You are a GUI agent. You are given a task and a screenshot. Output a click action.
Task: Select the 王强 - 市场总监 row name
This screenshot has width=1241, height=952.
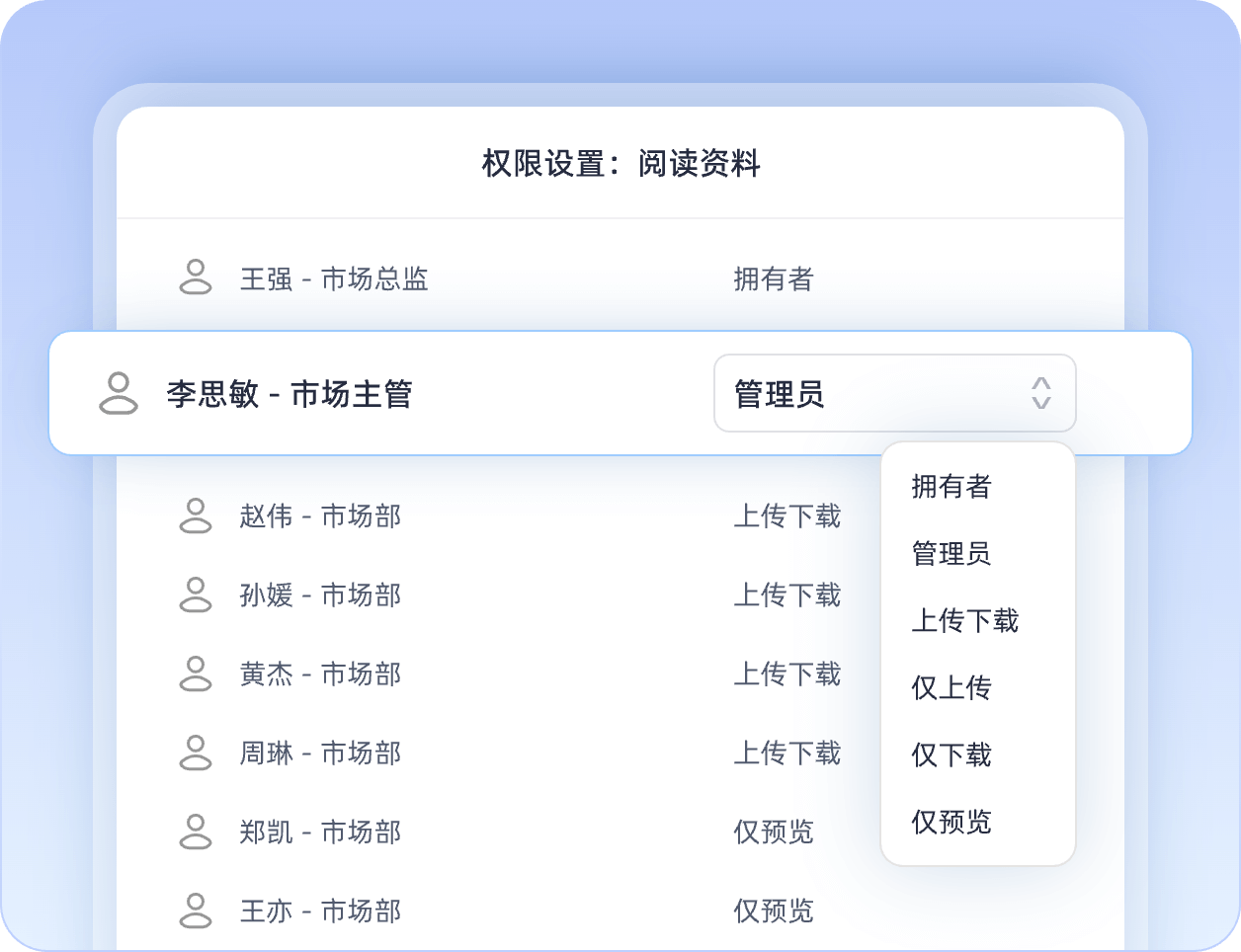click(334, 279)
